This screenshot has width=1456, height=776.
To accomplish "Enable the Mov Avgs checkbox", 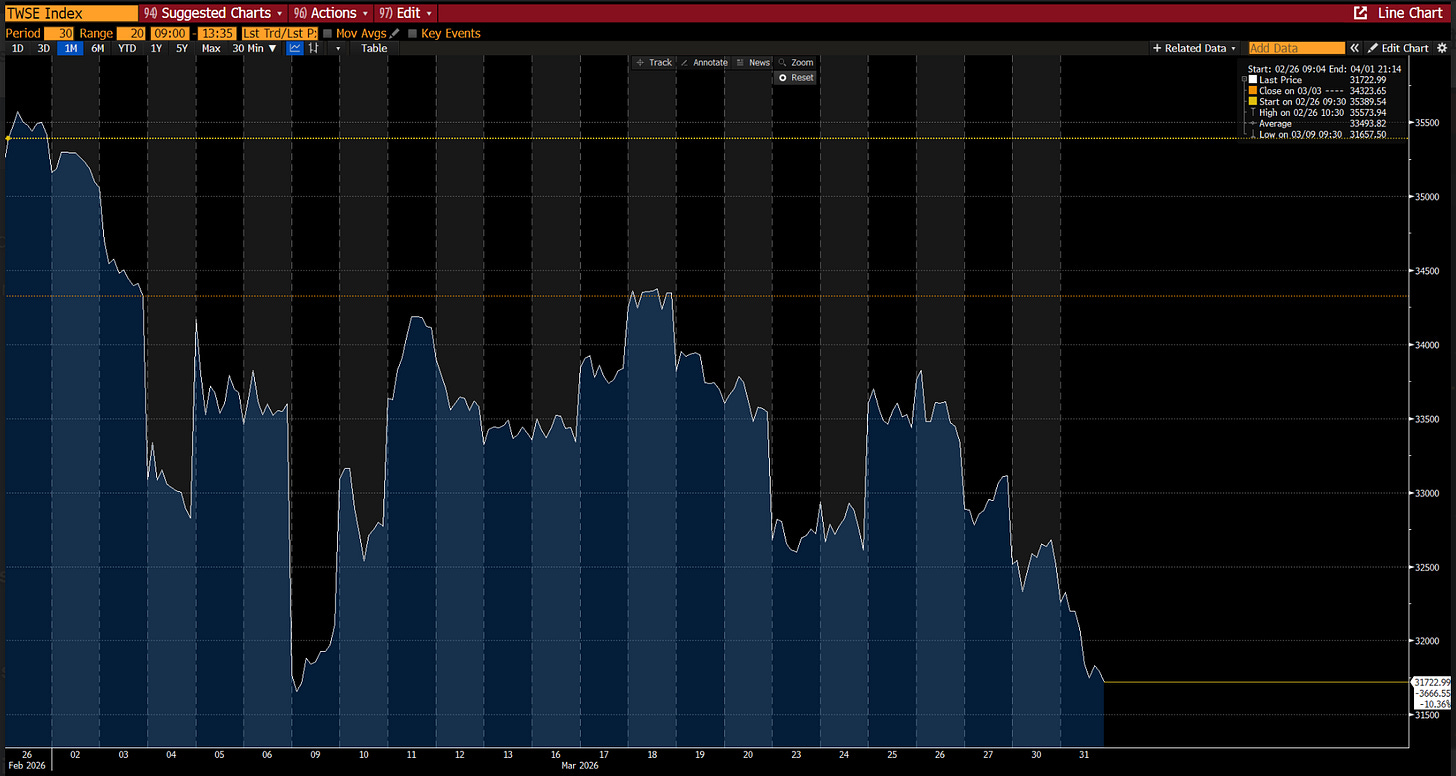I will [x=327, y=33].
